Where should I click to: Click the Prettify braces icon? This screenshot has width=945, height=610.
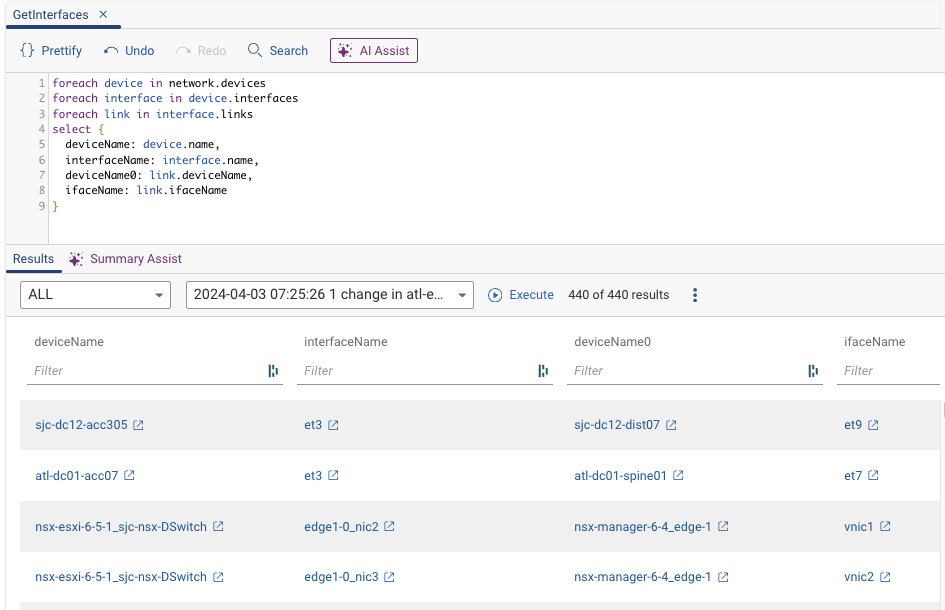click(28, 51)
